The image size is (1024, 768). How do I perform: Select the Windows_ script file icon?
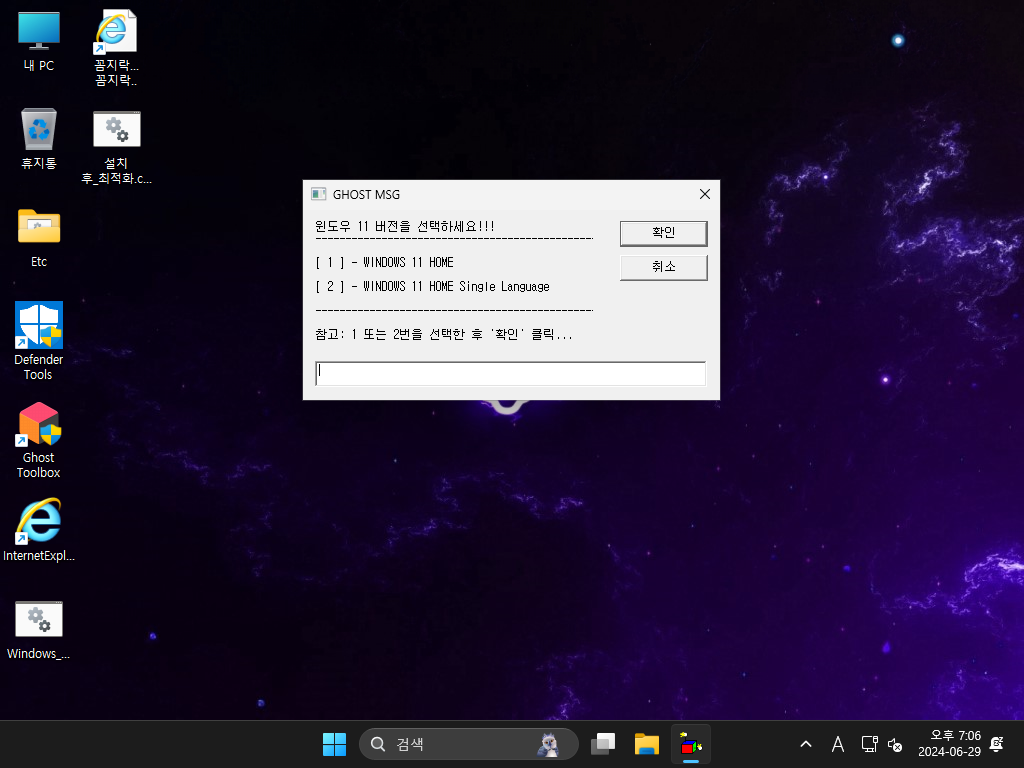click(x=39, y=630)
